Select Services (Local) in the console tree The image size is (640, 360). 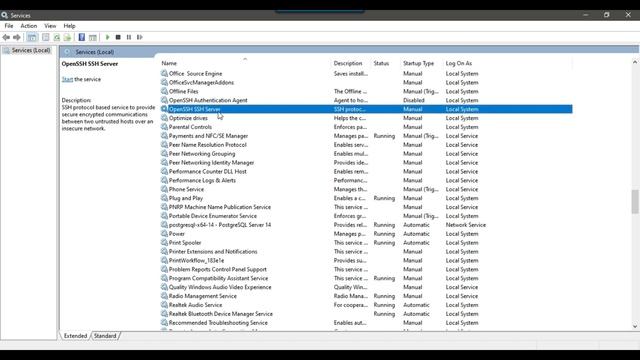(x=31, y=50)
